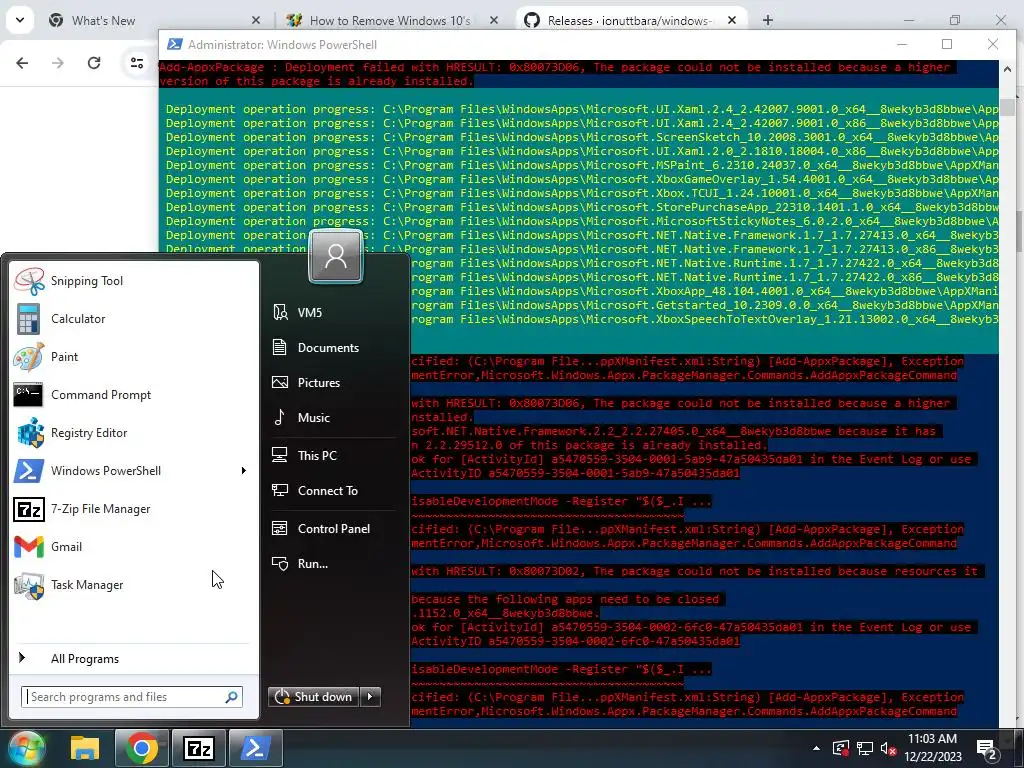This screenshot has height=768, width=1024.
Task: Go back in Chrome
Action: (22, 63)
